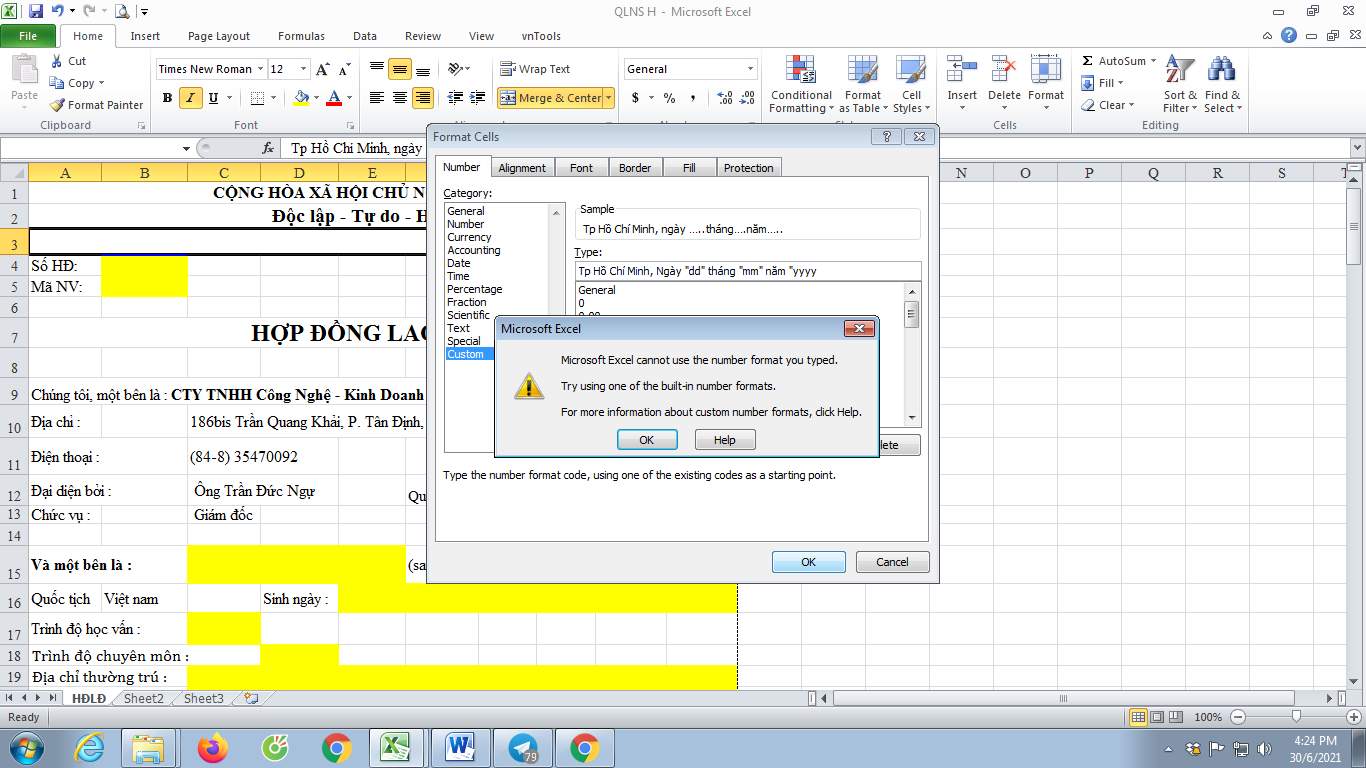Open Word from the Windows taskbar
This screenshot has height=768, width=1366.
[x=461, y=747]
